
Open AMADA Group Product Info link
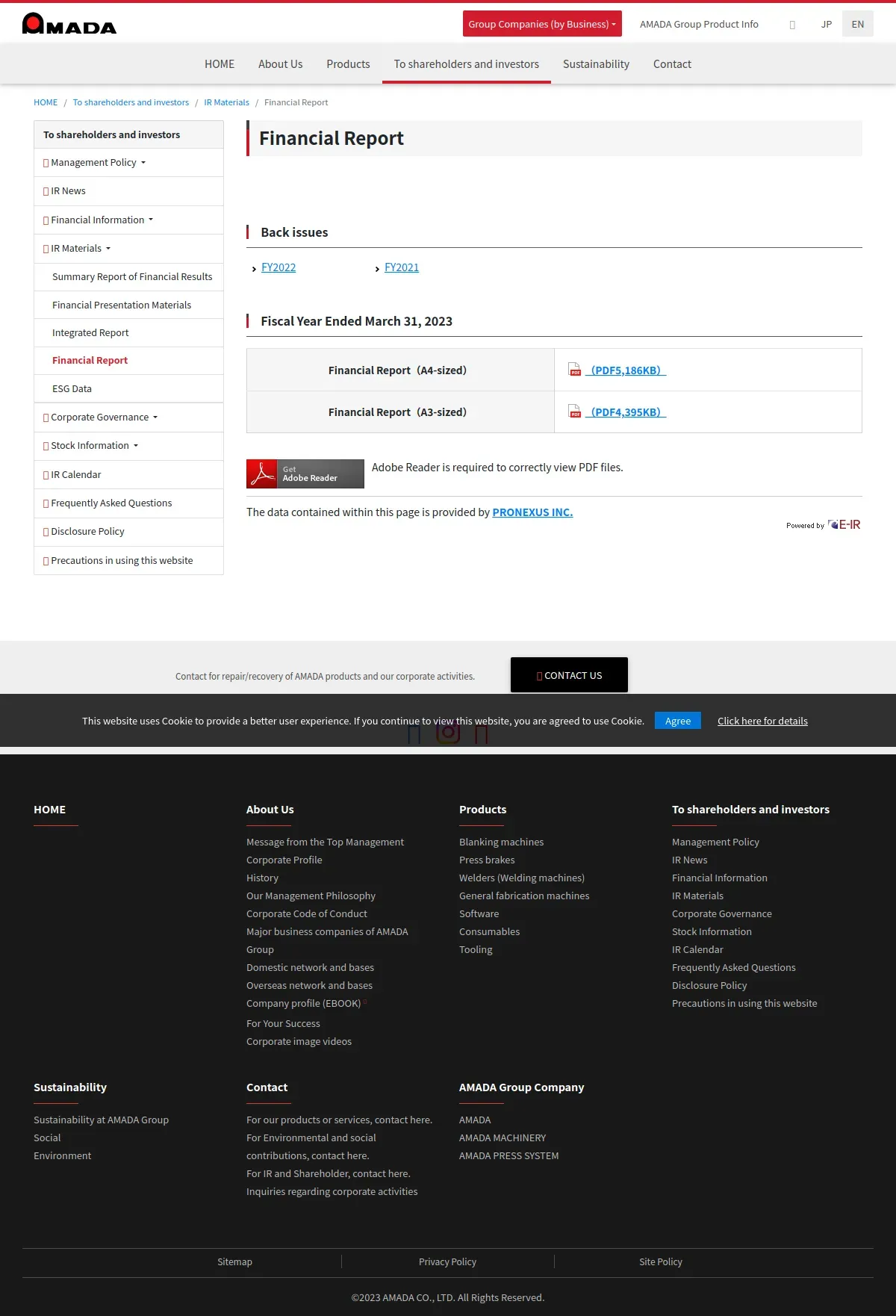[x=699, y=24]
